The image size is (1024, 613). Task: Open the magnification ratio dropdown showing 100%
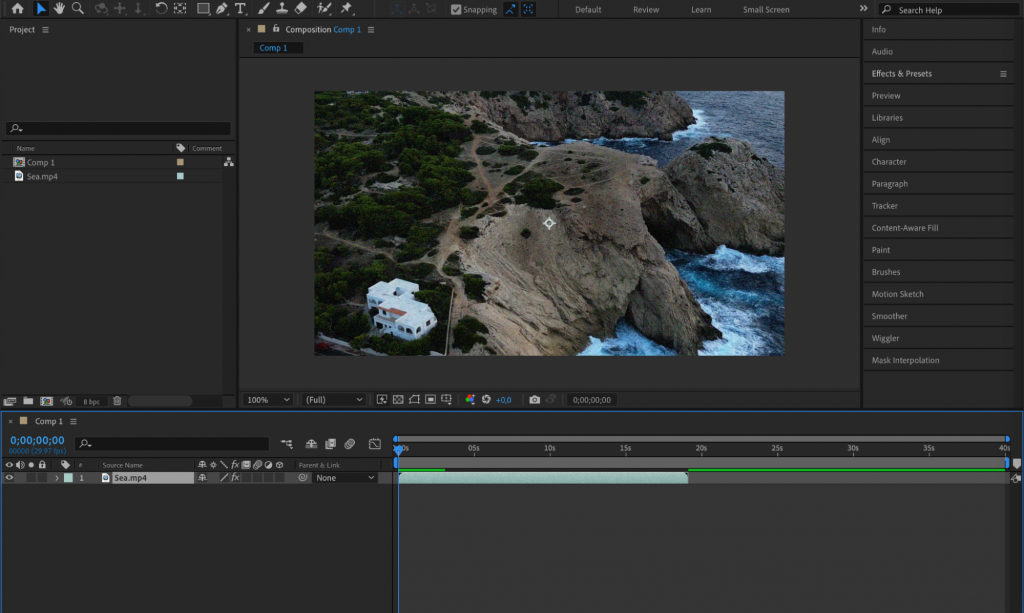tap(266, 400)
